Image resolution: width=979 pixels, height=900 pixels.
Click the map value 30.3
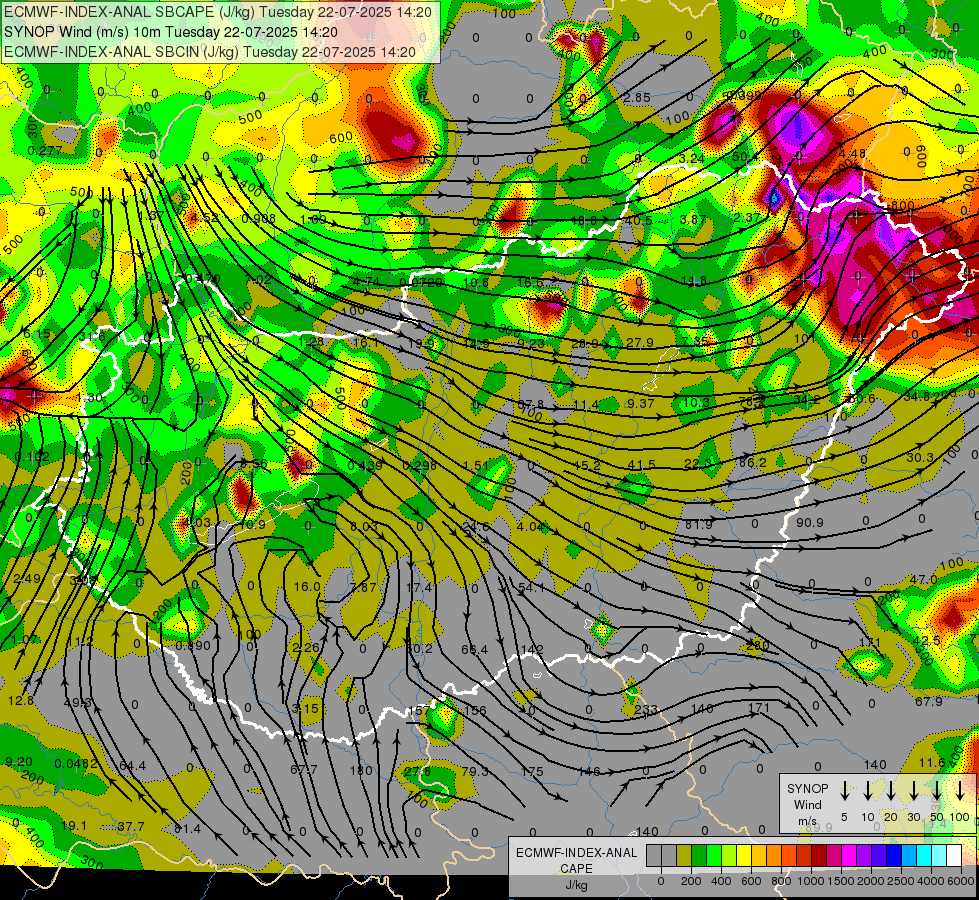[x=920, y=457]
